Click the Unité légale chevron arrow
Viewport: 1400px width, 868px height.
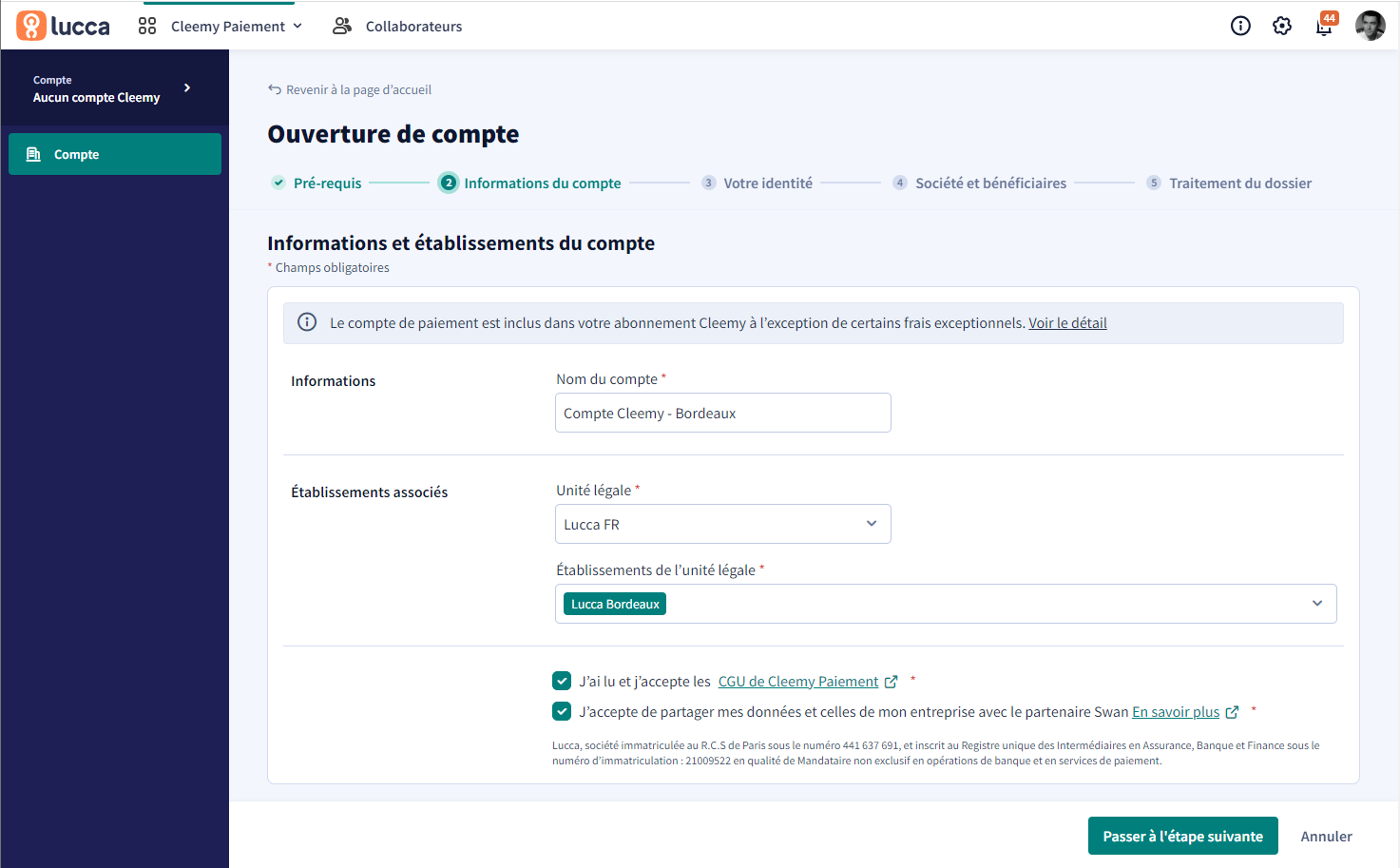click(x=872, y=524)
